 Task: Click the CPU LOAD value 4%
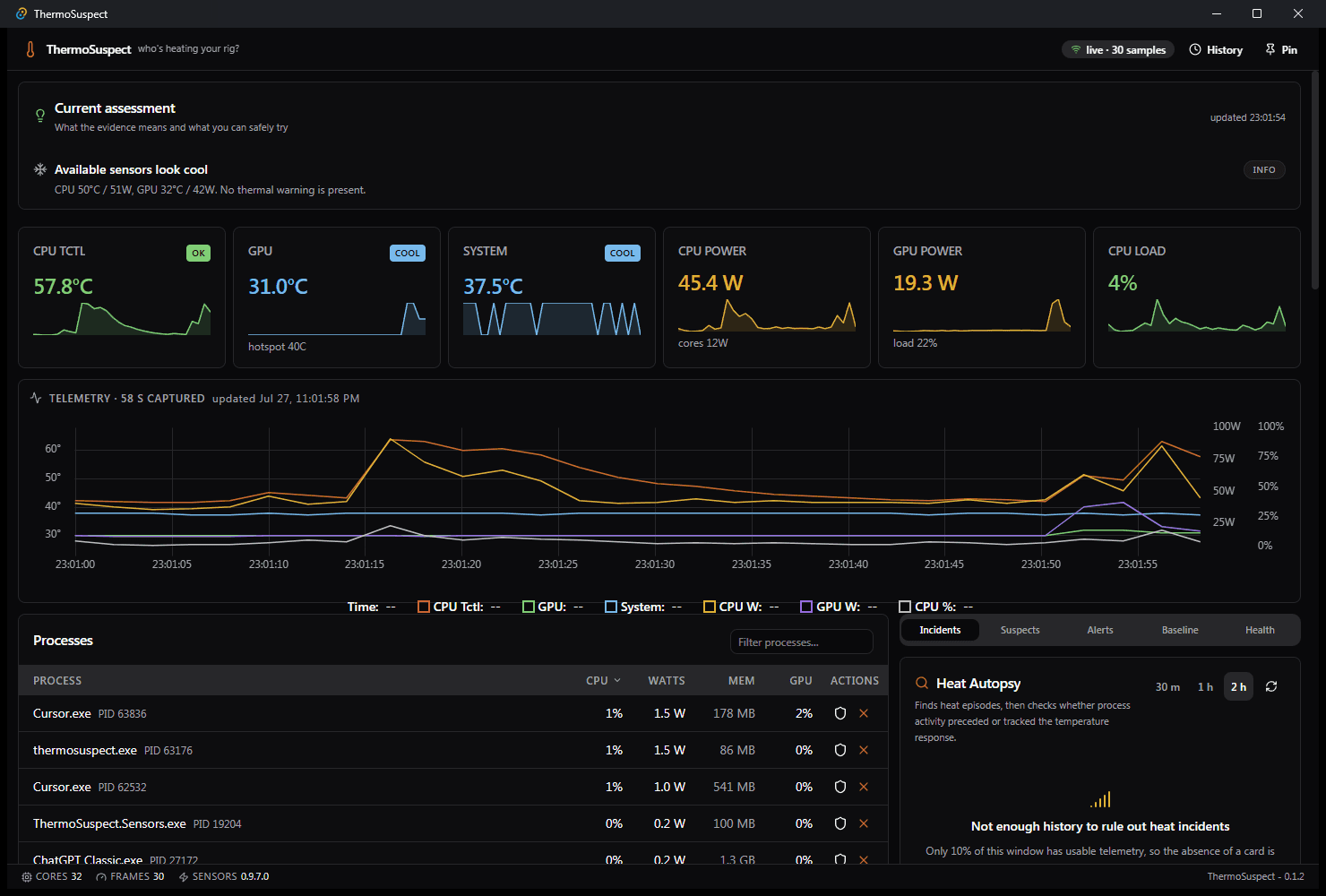1123,283
